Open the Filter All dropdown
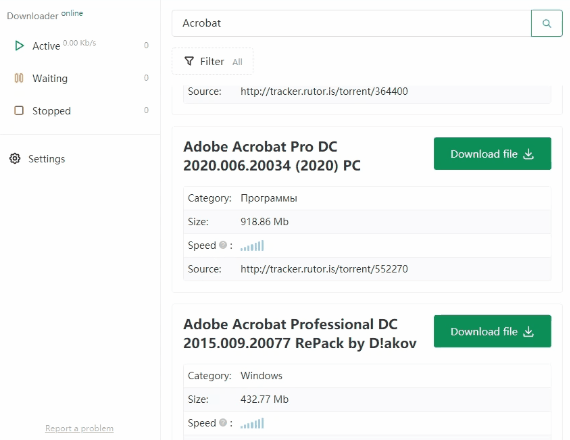Screen dimensions: 570x440 213,61
